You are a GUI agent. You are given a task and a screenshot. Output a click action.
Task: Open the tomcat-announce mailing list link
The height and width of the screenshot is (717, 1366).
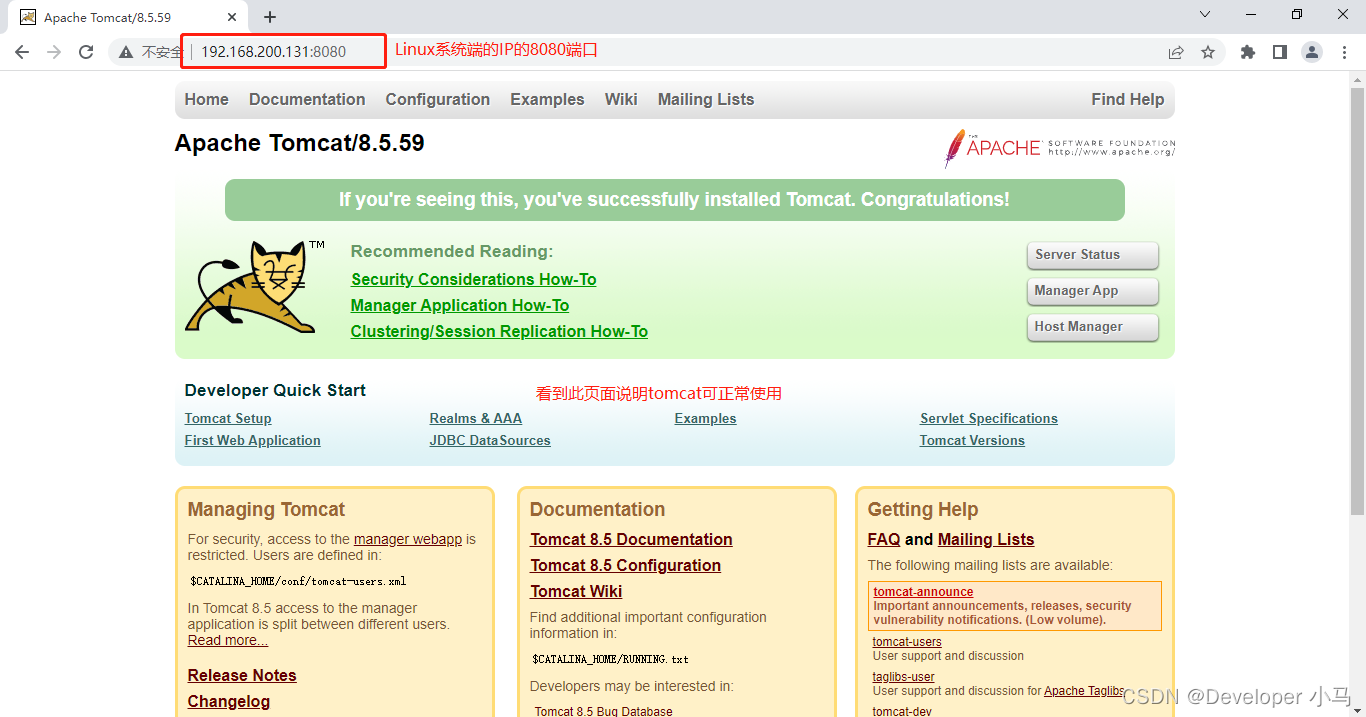923,592
